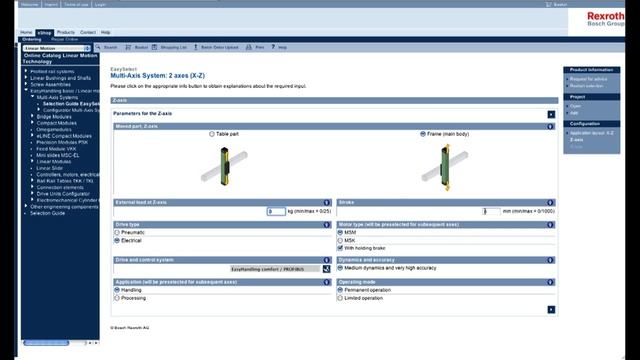Select Limited operation mode
The height and width of the screenshot is (360, 640).
coord(340,298)
